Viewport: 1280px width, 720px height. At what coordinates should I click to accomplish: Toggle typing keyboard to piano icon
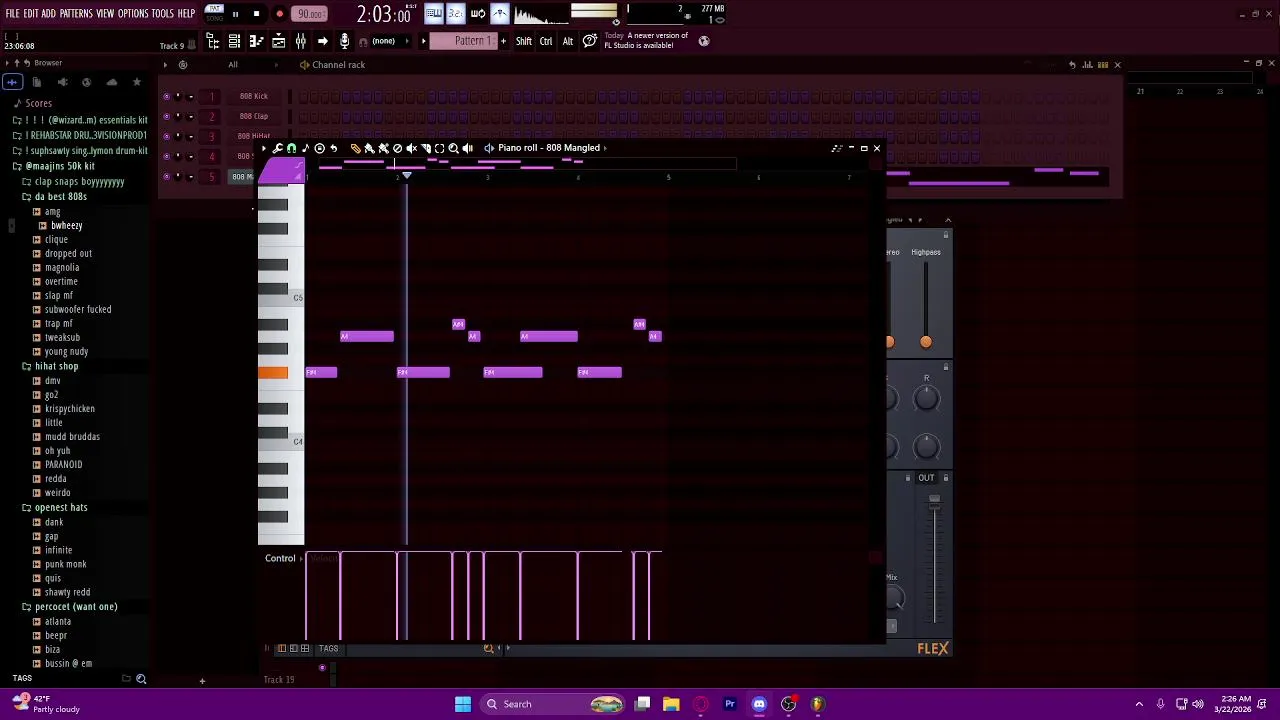[435, 13]
